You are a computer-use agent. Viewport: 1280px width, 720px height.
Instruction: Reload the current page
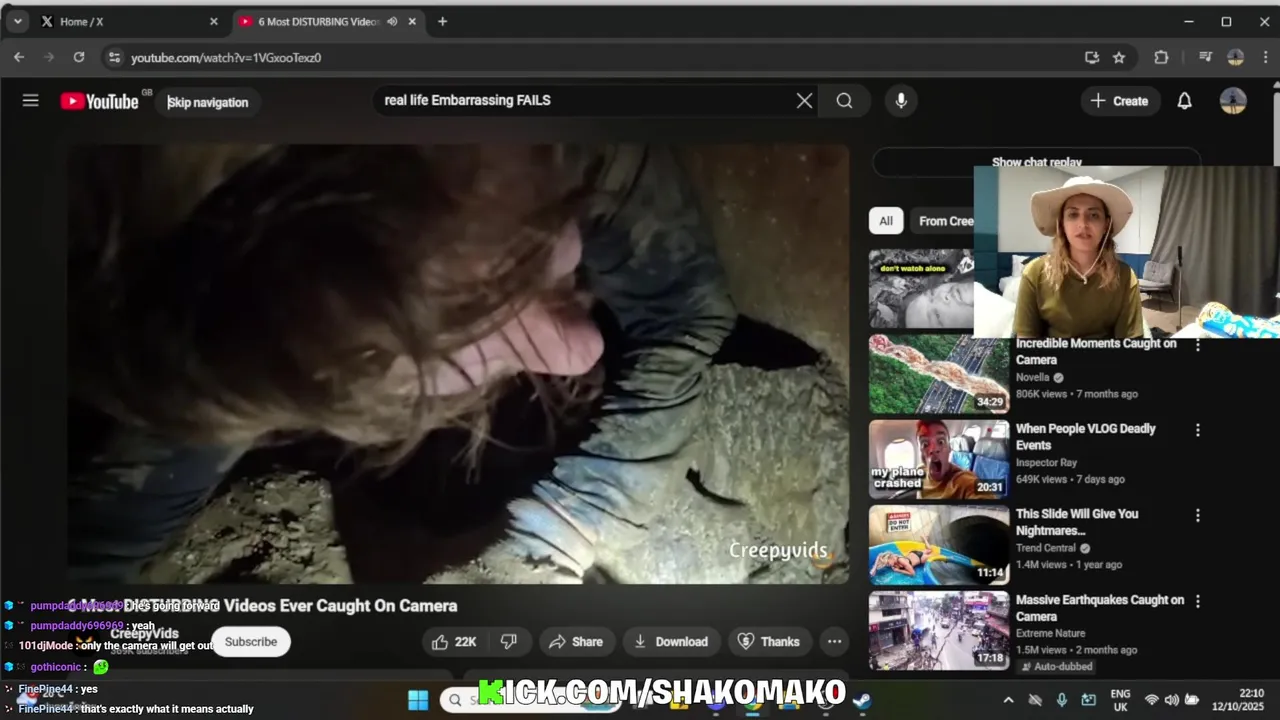click(79, 57)
